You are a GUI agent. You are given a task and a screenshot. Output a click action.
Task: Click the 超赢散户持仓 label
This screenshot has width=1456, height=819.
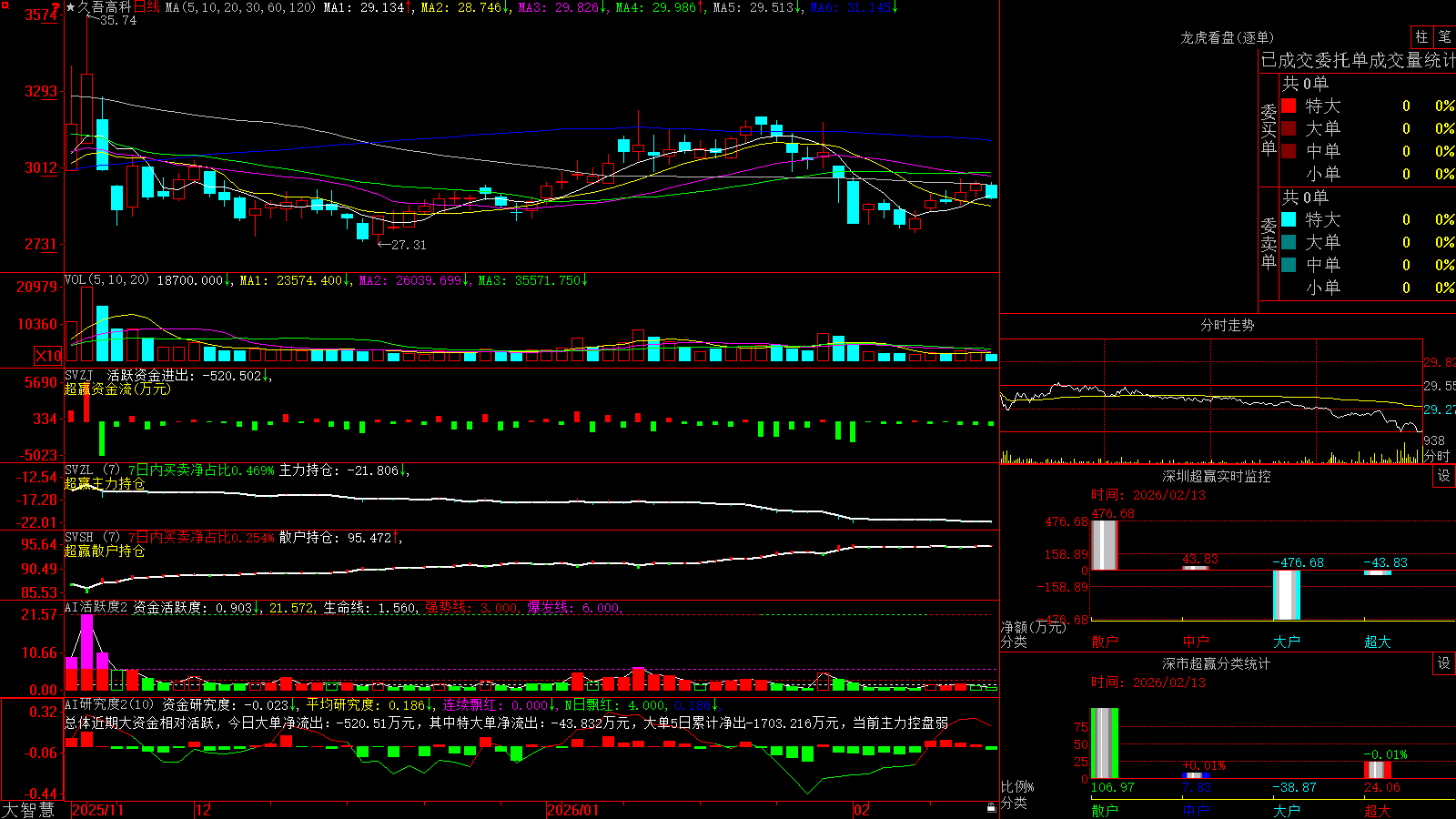105,551
